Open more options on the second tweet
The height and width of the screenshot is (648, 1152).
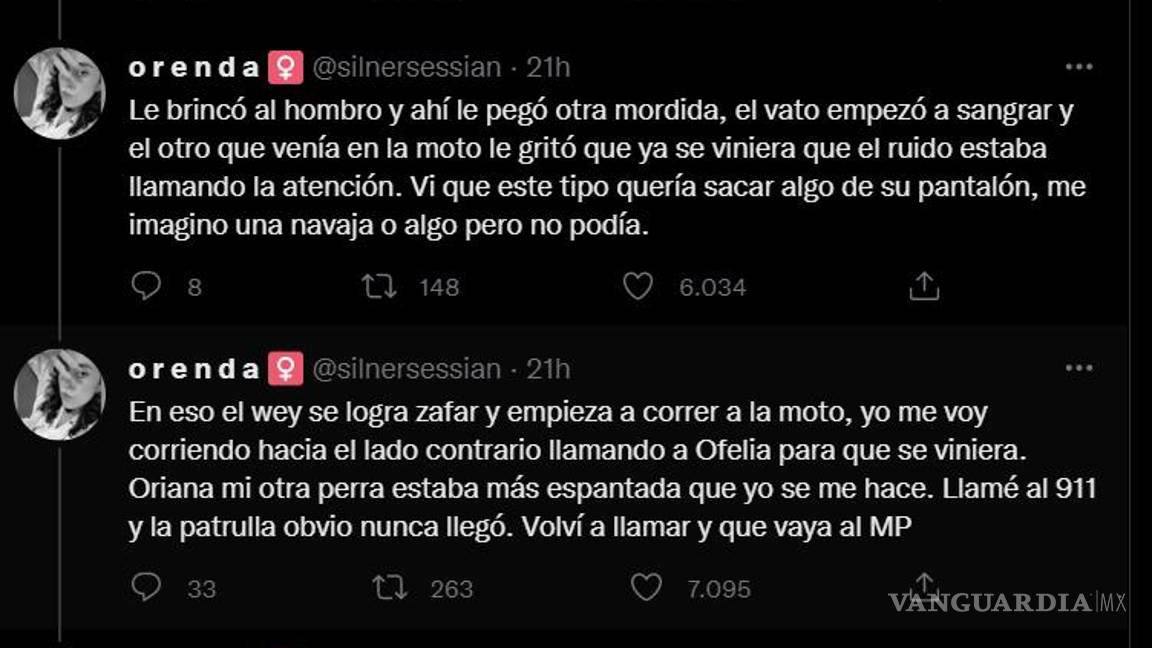click(1078, 368)
